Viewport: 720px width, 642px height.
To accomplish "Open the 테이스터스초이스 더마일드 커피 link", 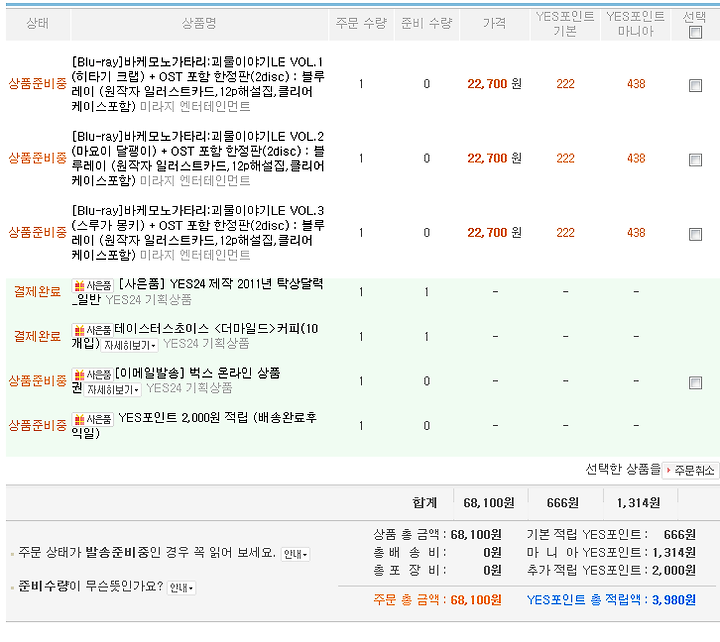I will [195, 336].
